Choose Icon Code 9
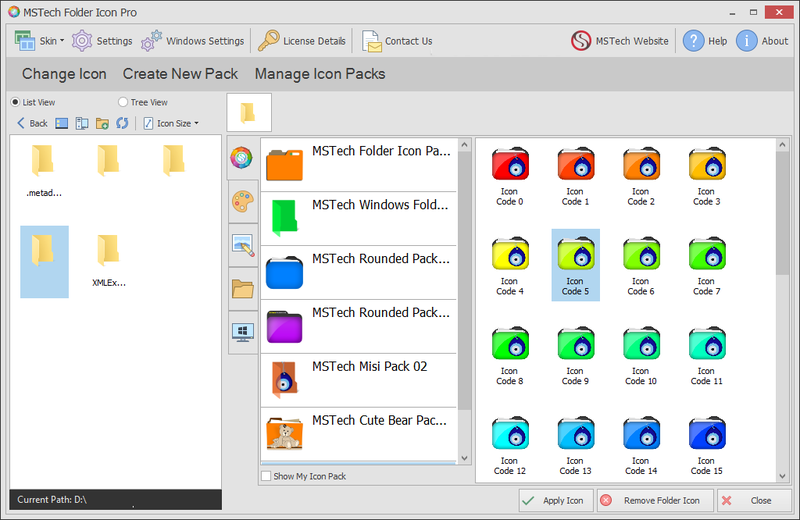The width and height of the screenshot is (800, 520). (576, 355)
